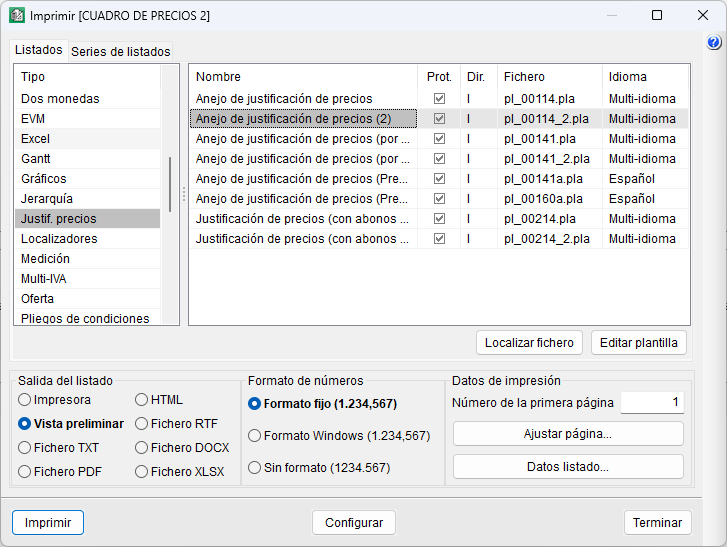This screenshot has height=547, width=727.
Task: Click the first page number field
Action: tap(652, 403)
